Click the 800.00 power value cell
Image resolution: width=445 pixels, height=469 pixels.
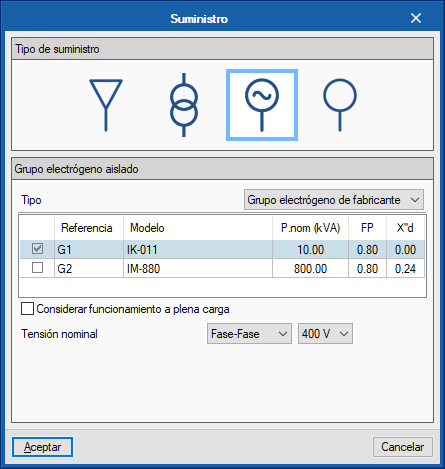tap(310, 268)
